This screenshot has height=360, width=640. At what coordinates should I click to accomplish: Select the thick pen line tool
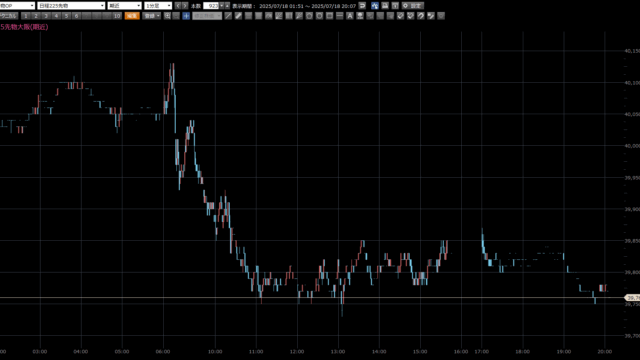click(238, 16)
